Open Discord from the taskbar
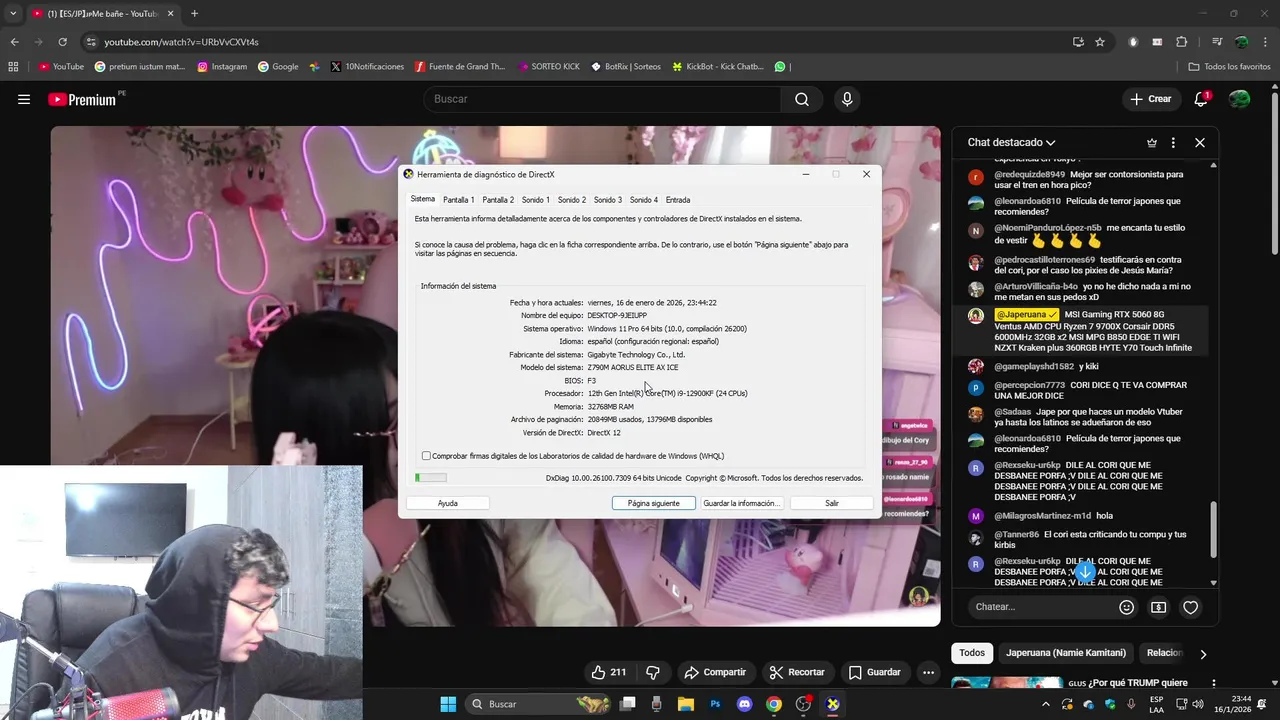This screenshot has width=1280, height=720. click(x=744, y=704)
